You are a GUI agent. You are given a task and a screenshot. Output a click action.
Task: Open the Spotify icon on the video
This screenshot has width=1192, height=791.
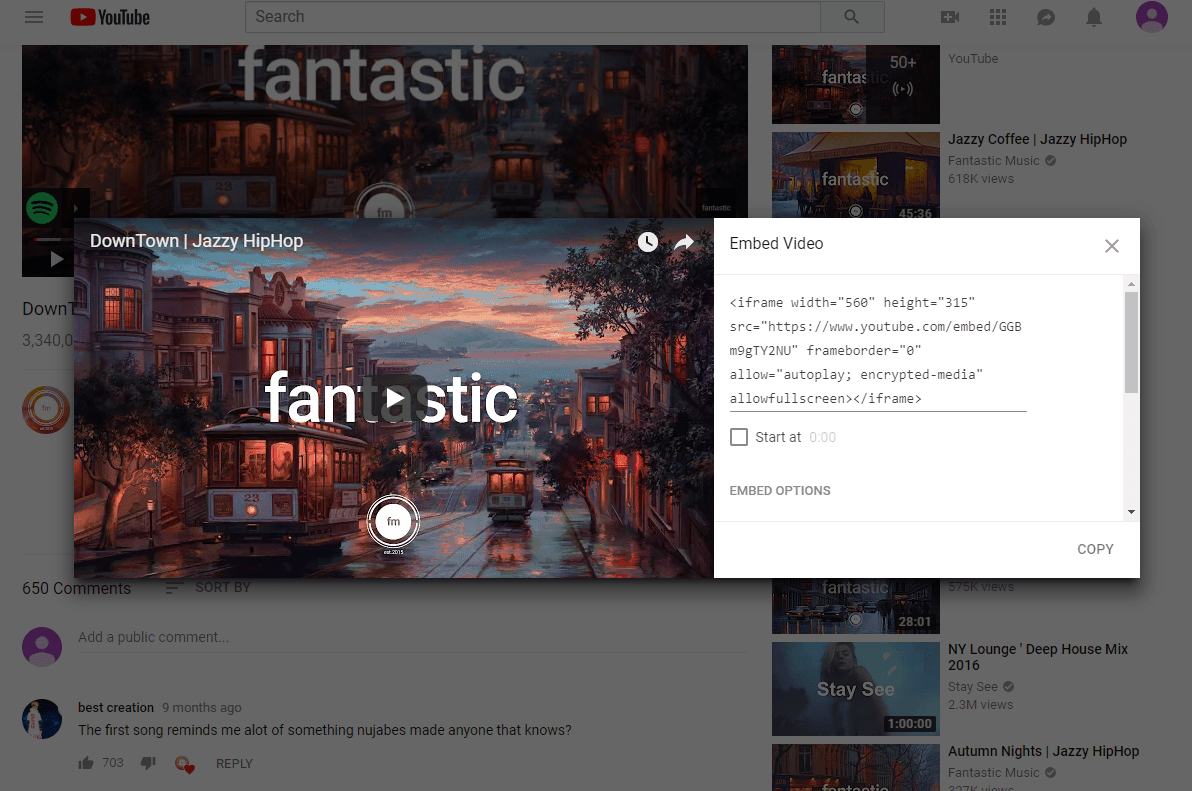tap(42, 207)
